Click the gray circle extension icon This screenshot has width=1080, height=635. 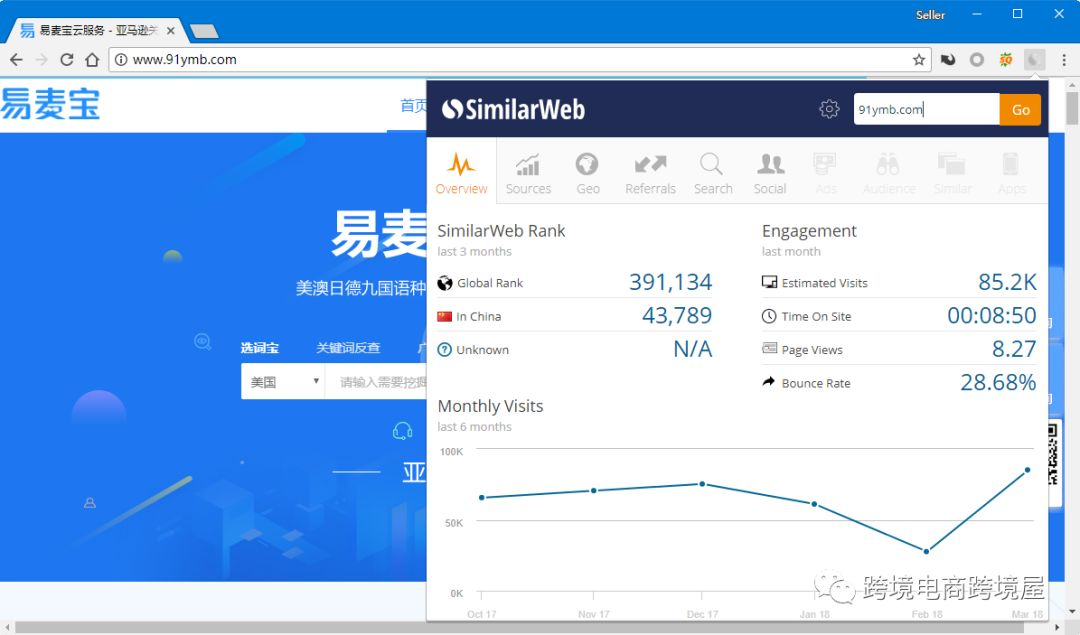(977, 60)
